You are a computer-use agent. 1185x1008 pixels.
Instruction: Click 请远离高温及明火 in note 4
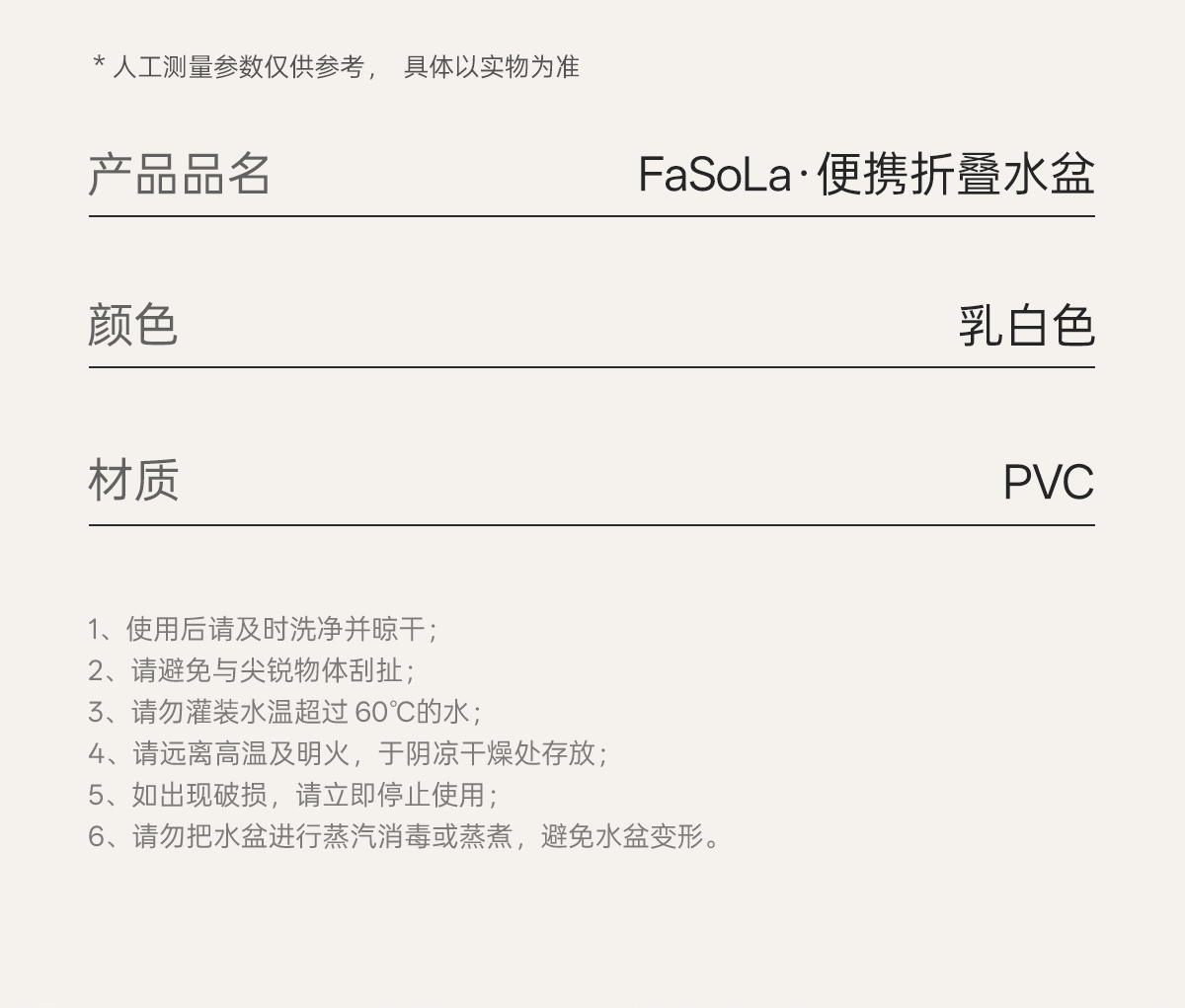click(242, 753)
